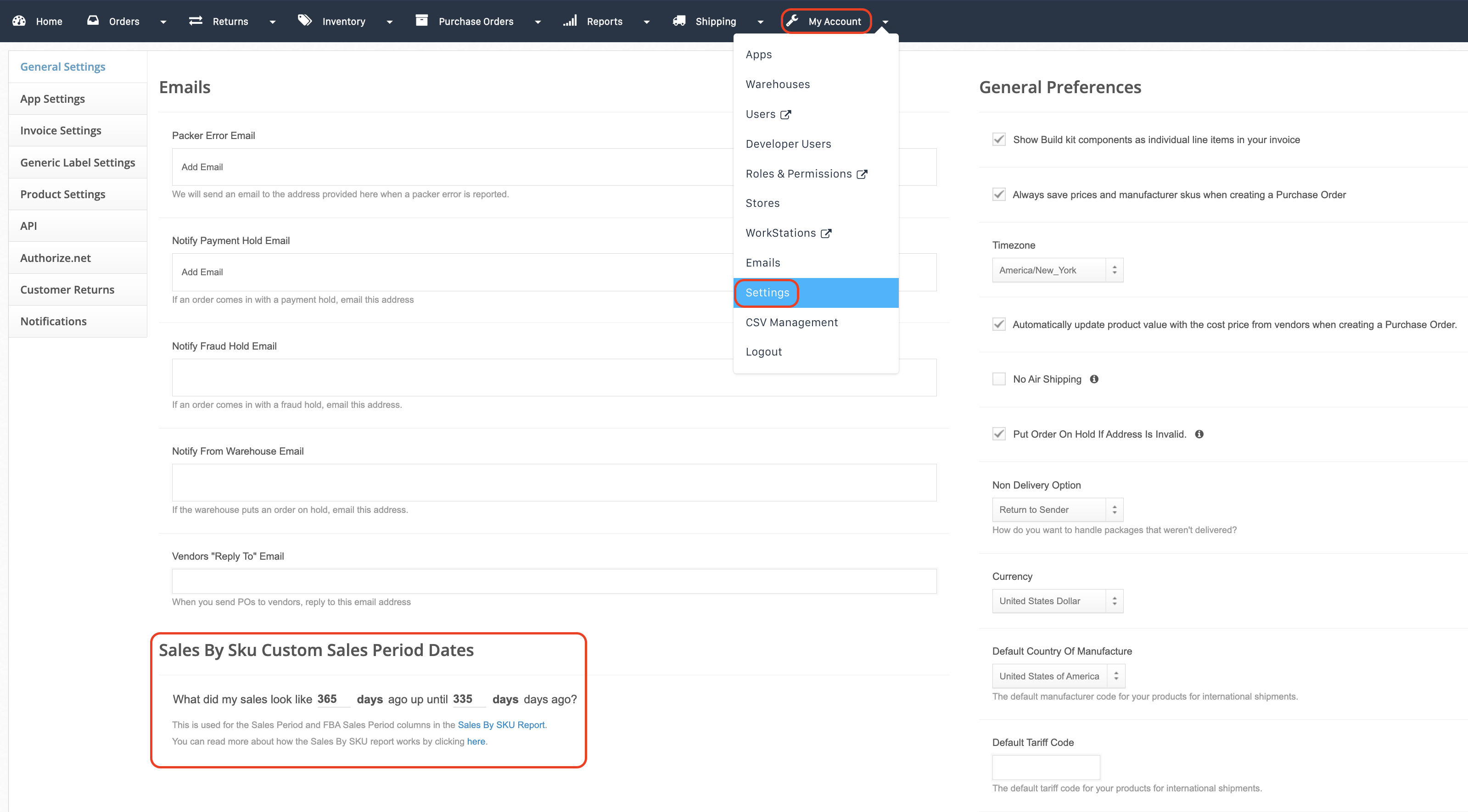Toggle Put Order On Hold If Address Invalid
This screenshot has width=1468, height=812.
click(x=998, y=434)
